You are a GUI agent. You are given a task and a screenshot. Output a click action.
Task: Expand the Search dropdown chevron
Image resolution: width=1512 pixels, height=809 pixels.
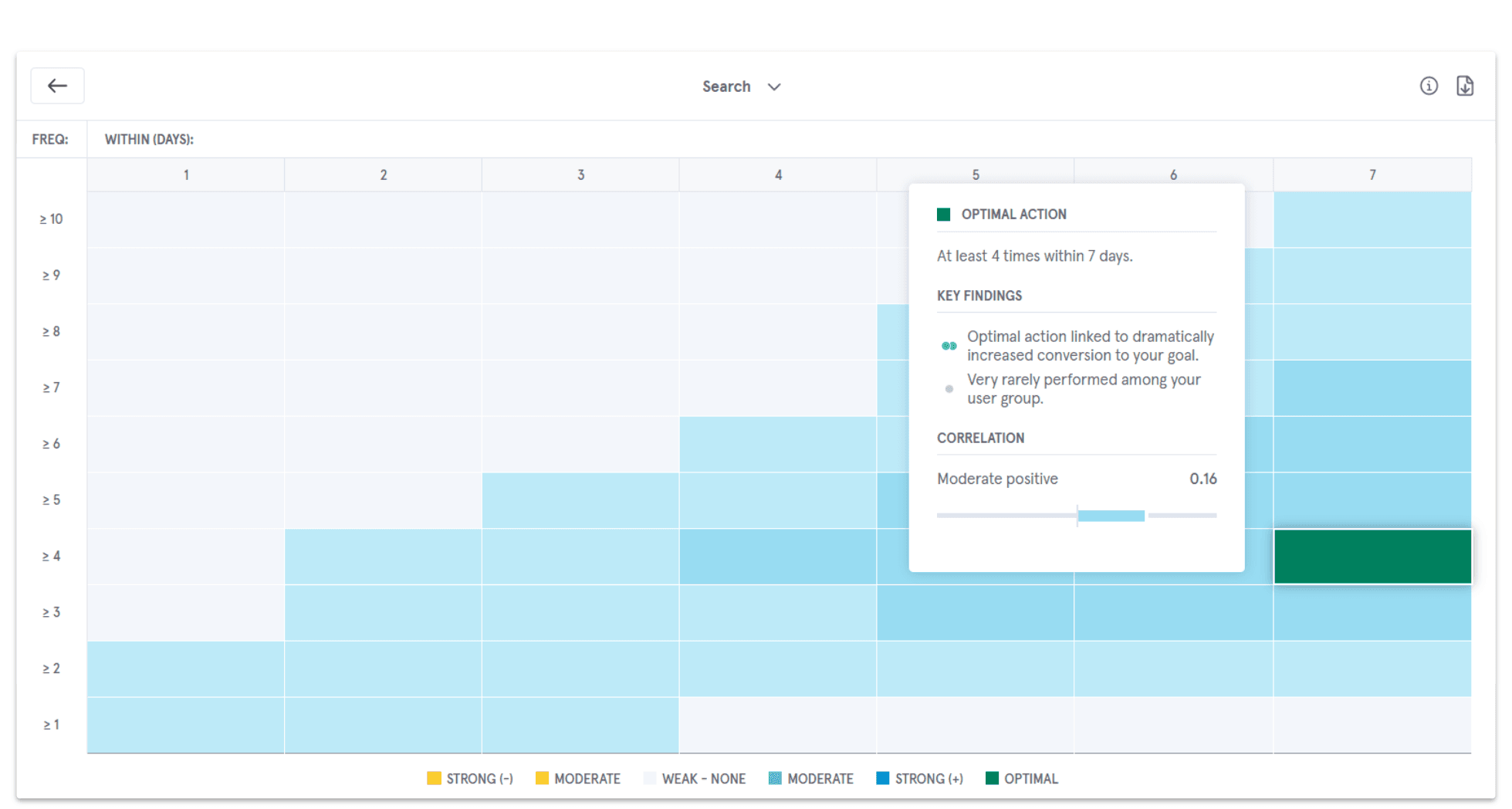774,86
